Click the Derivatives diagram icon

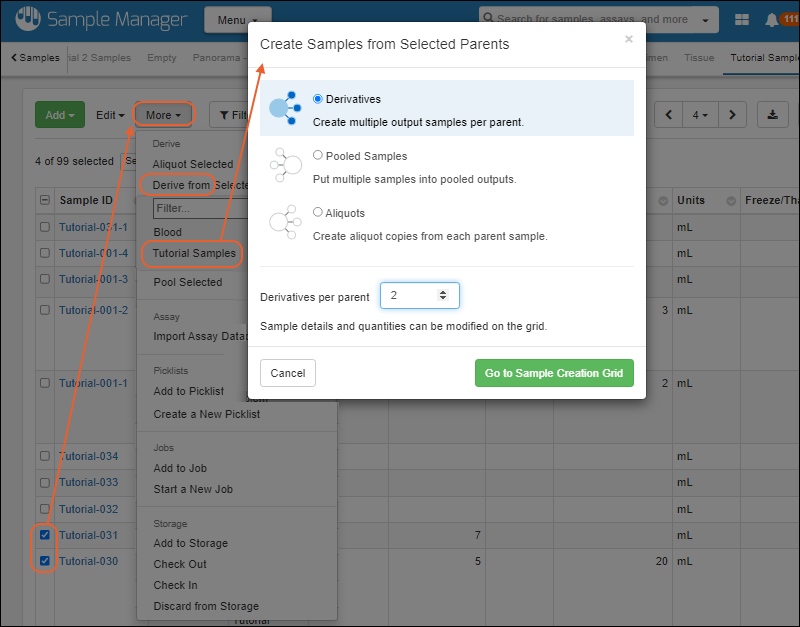point(285,108)
